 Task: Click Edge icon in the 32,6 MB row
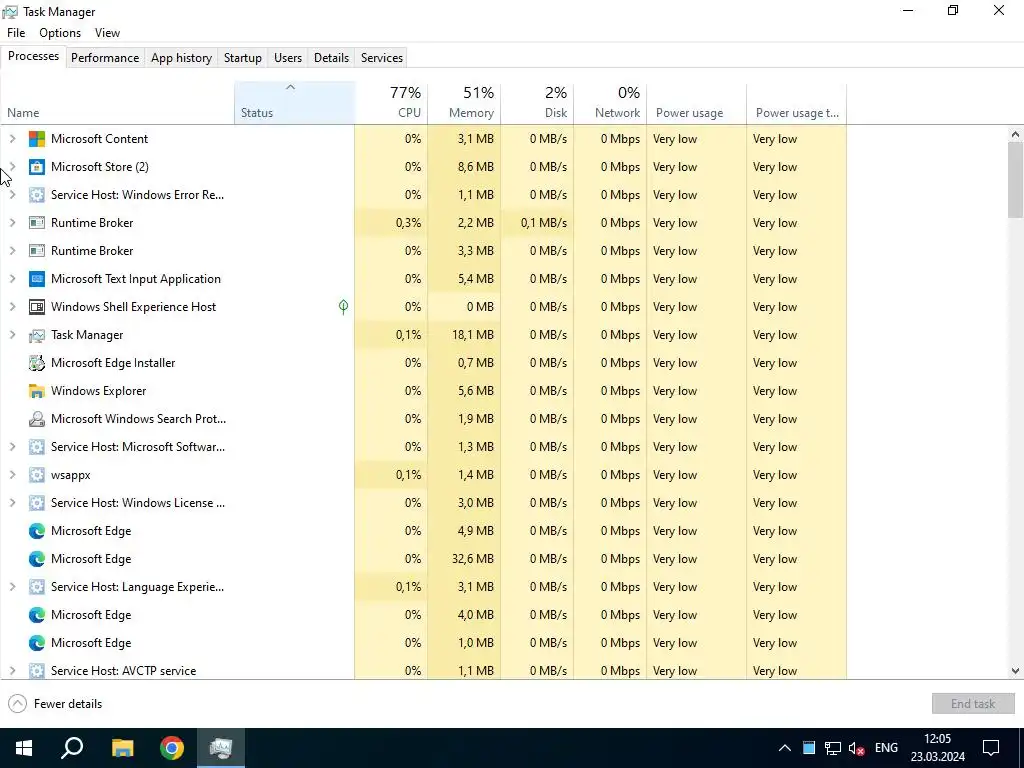point(37,559)
